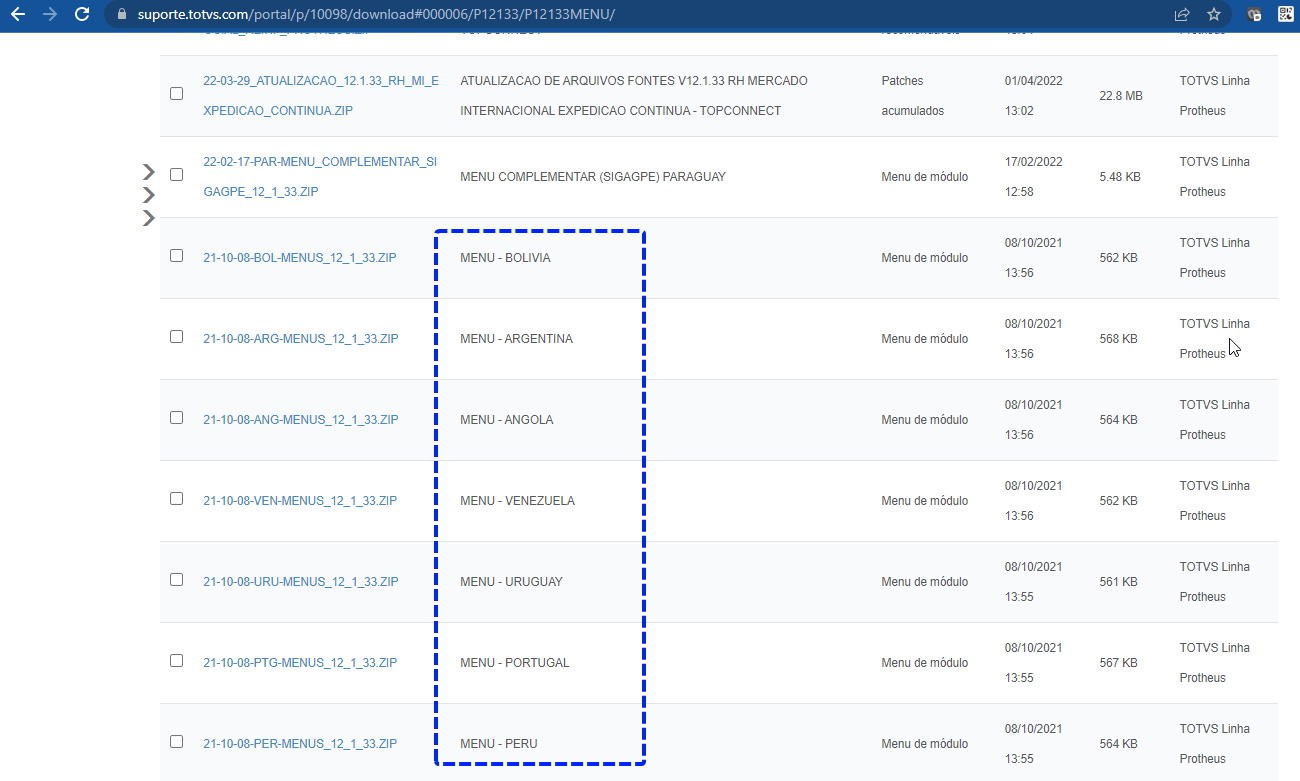
Task: Click the '01/04/2022 13:02' date cell
Action: click(1034, 96)
